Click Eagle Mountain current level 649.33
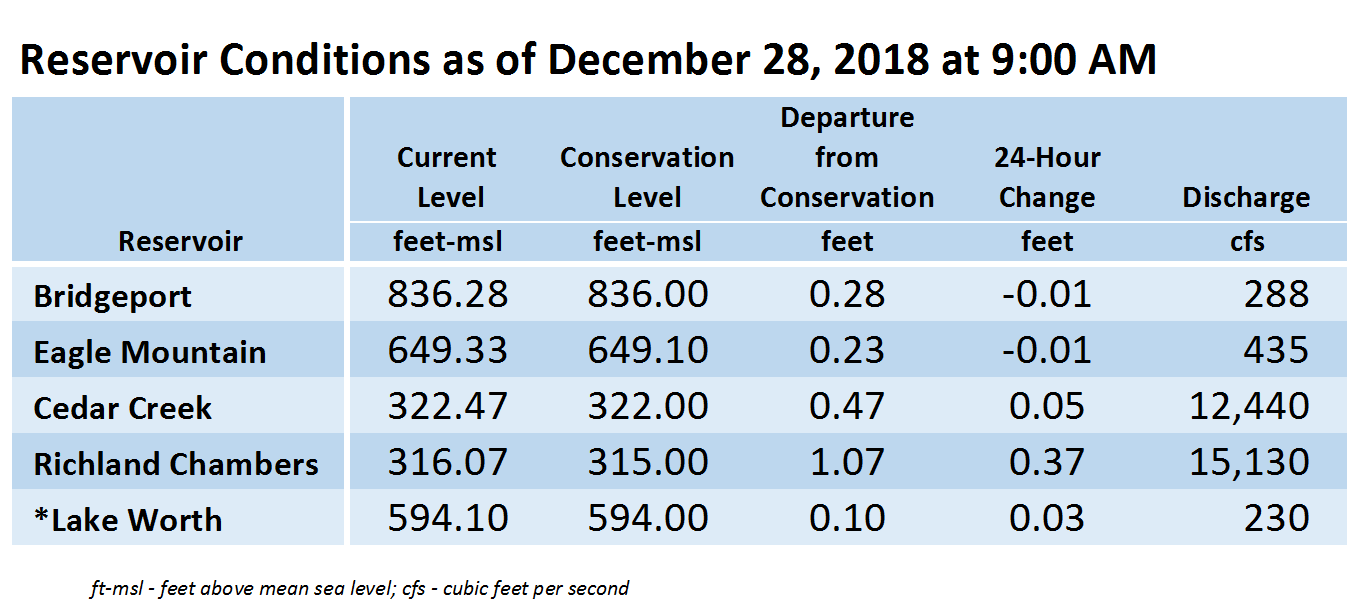The width and height of the screenshot is (1359, 612). pyautogui.click(x=447, y=350)
